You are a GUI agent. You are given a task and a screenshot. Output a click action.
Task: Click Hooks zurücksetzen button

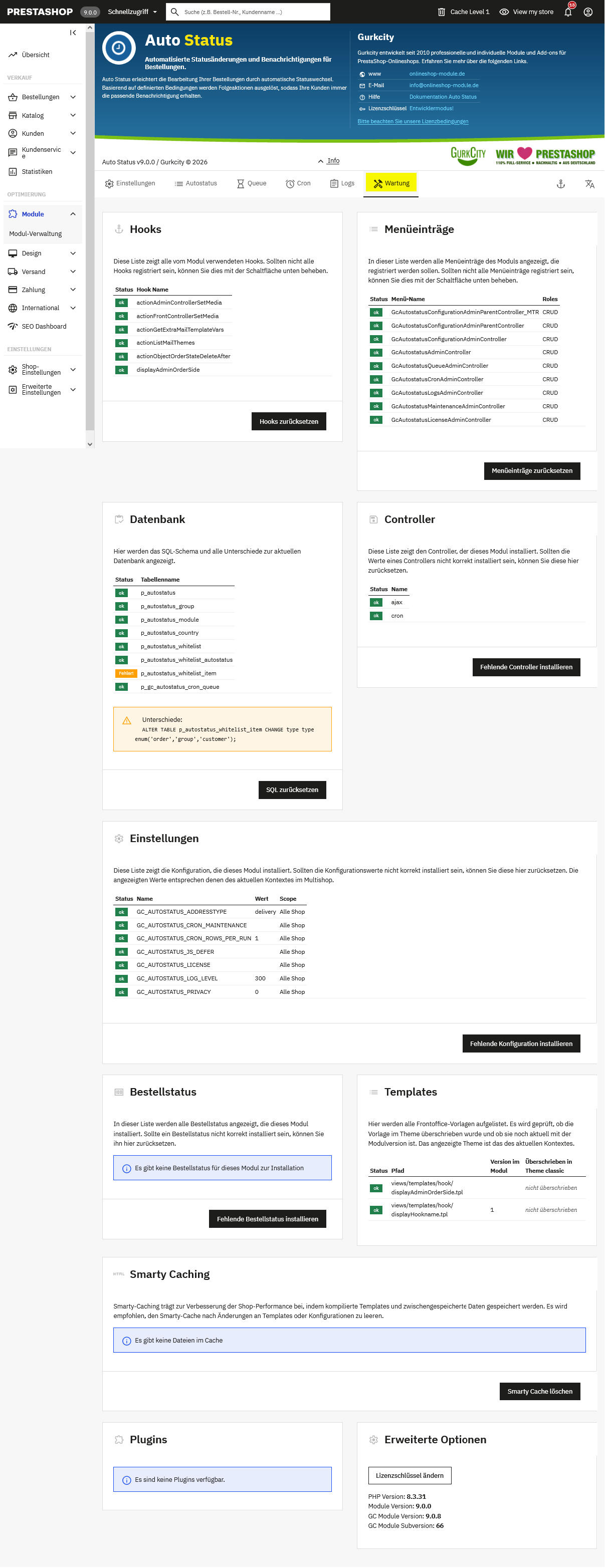pyautogui.click(x=289, y=421)
